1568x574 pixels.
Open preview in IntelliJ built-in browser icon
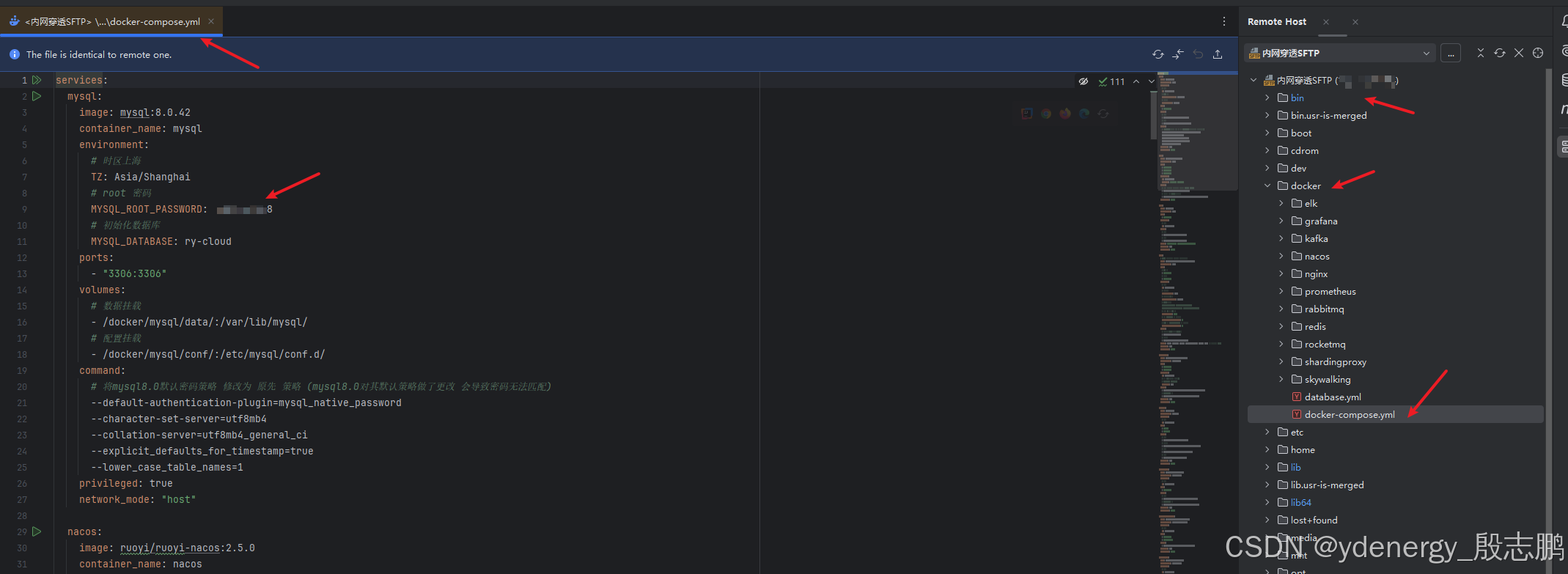point(1027,114)
